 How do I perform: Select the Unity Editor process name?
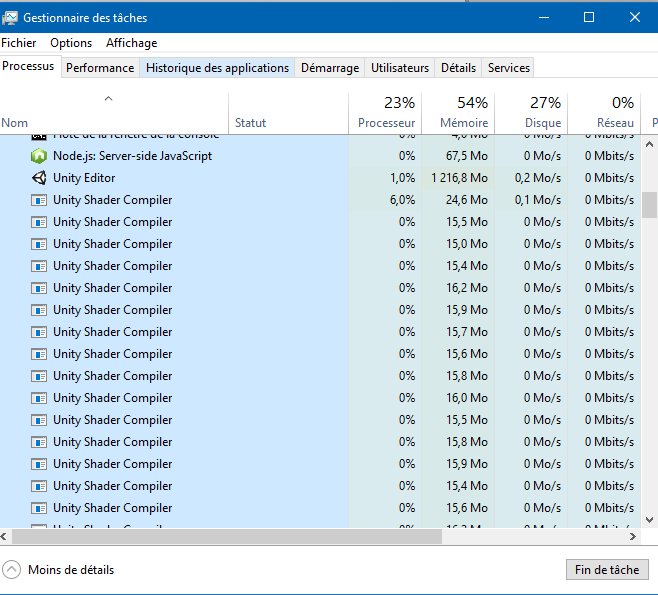point(84,178)
